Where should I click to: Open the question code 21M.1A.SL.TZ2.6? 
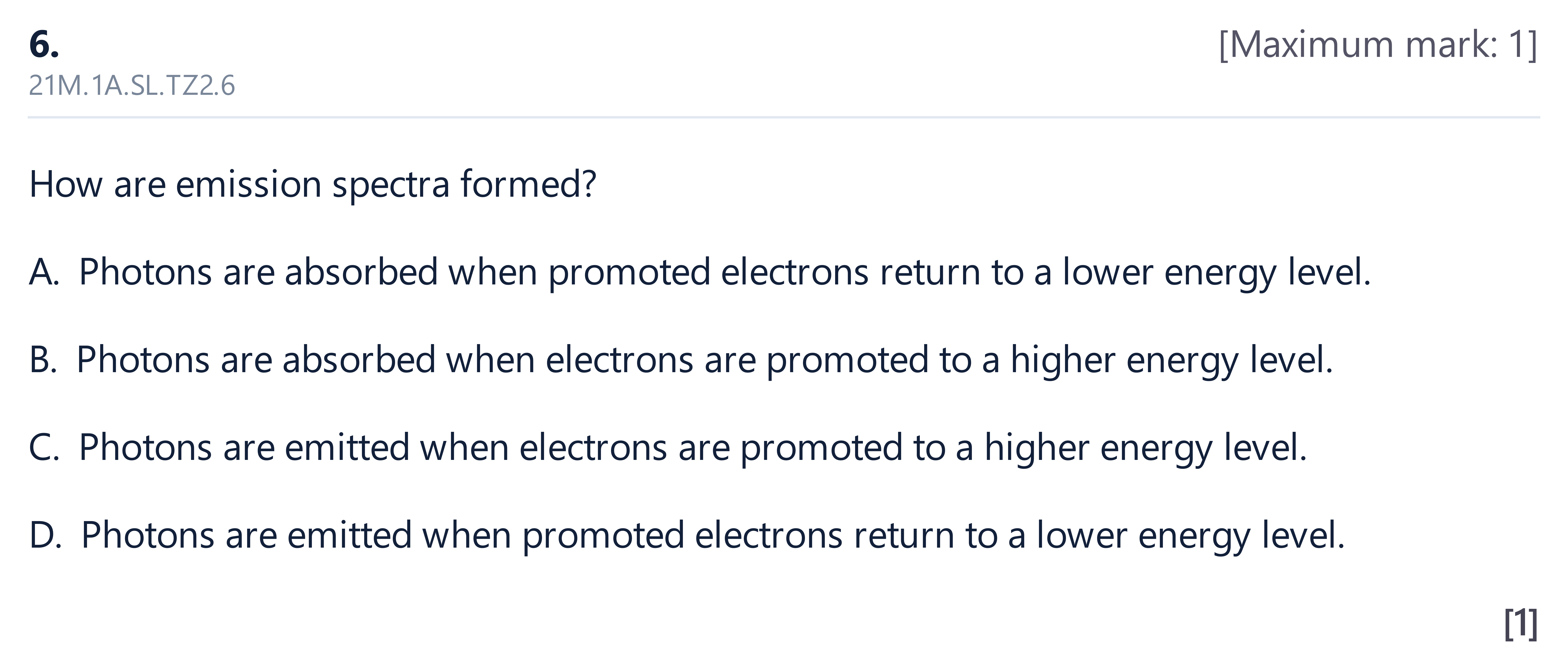coord(132,86)
